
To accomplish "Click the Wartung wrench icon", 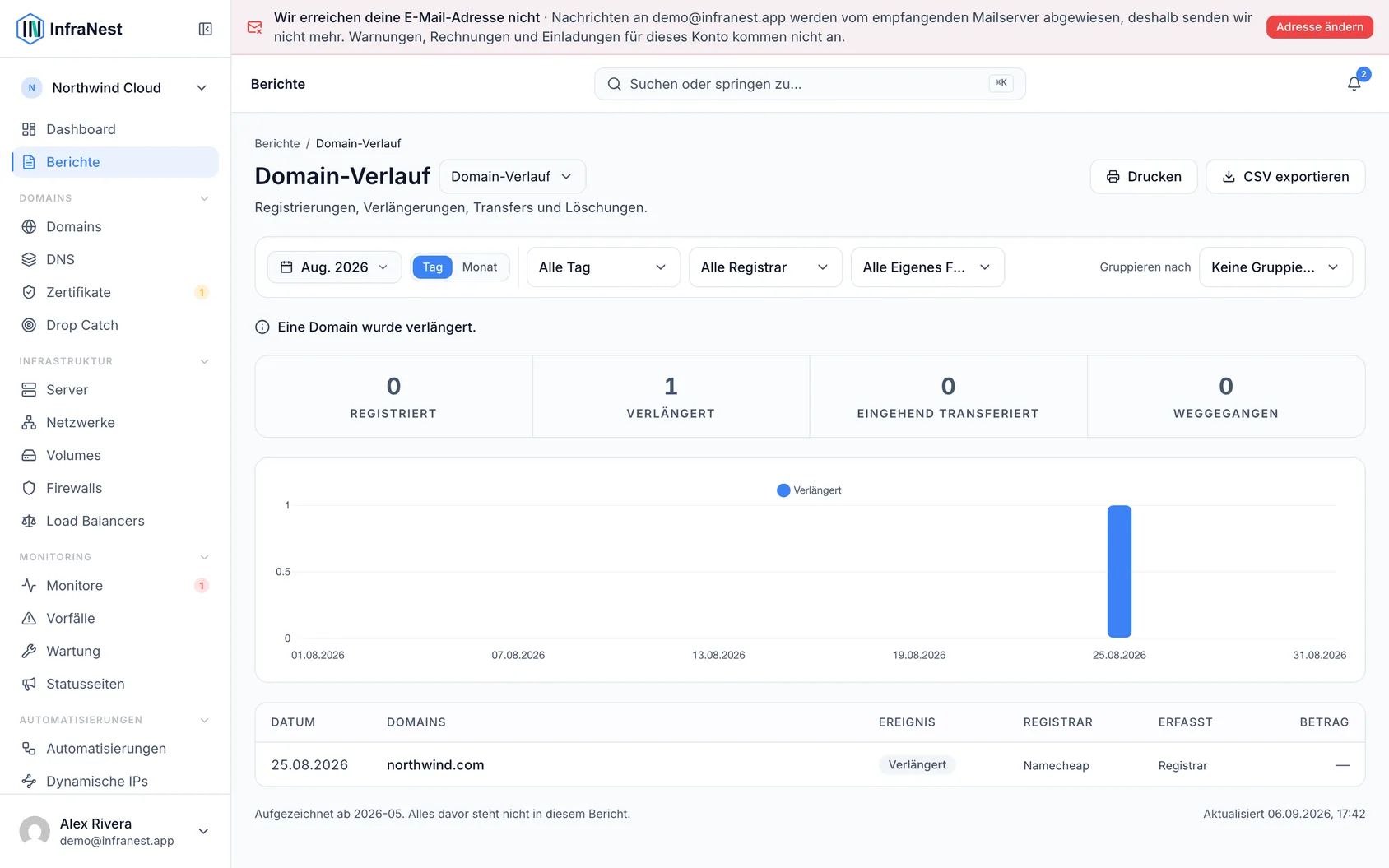I will coord(29,651).
